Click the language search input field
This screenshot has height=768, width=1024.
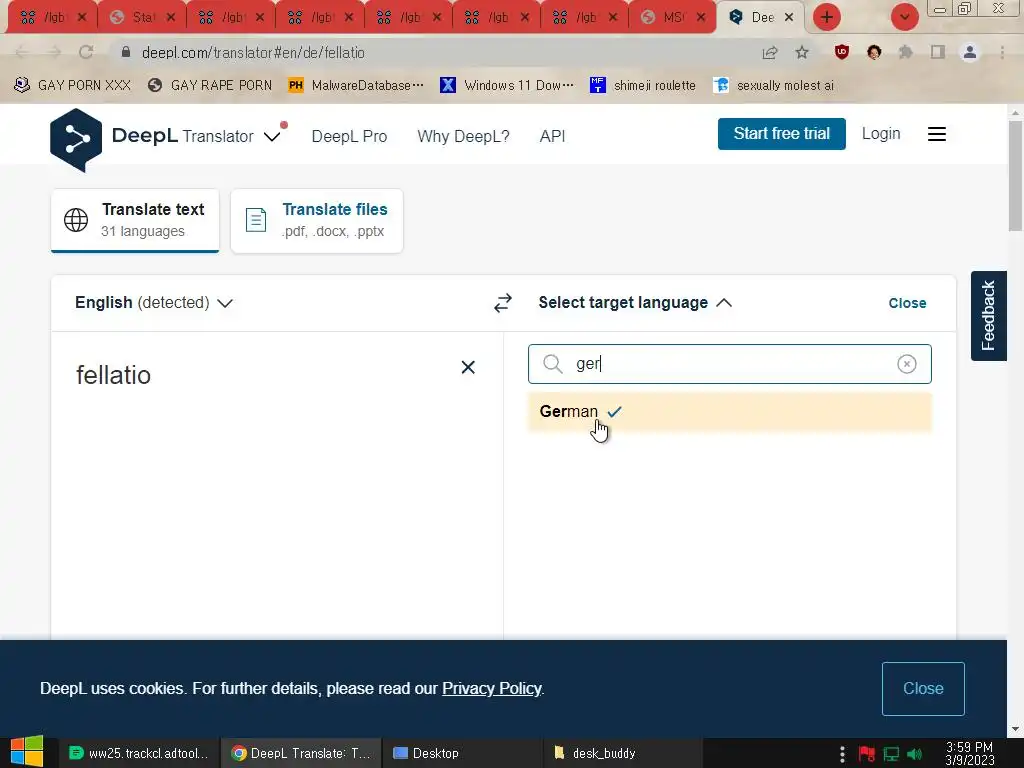click(x=729, y=364)
